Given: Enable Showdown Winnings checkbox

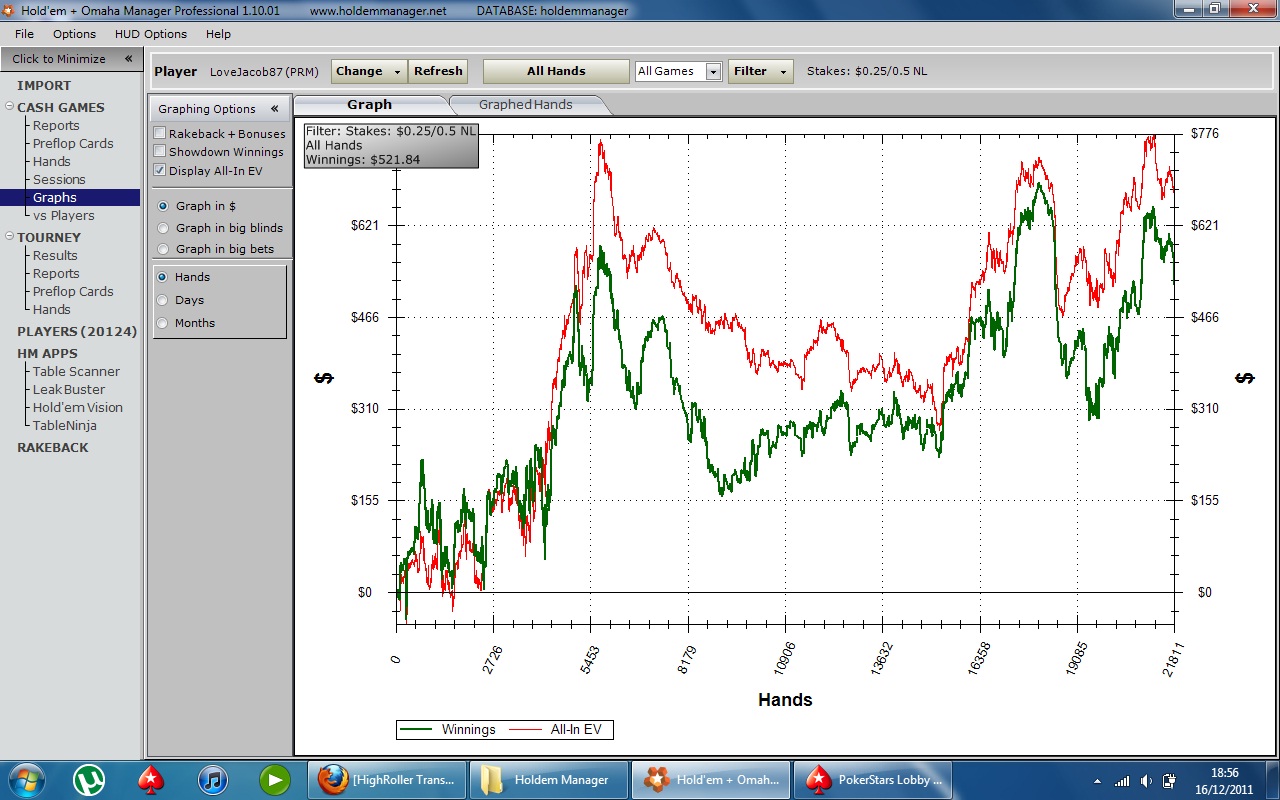Looking at the screenshot, I should tap(160, 152).
